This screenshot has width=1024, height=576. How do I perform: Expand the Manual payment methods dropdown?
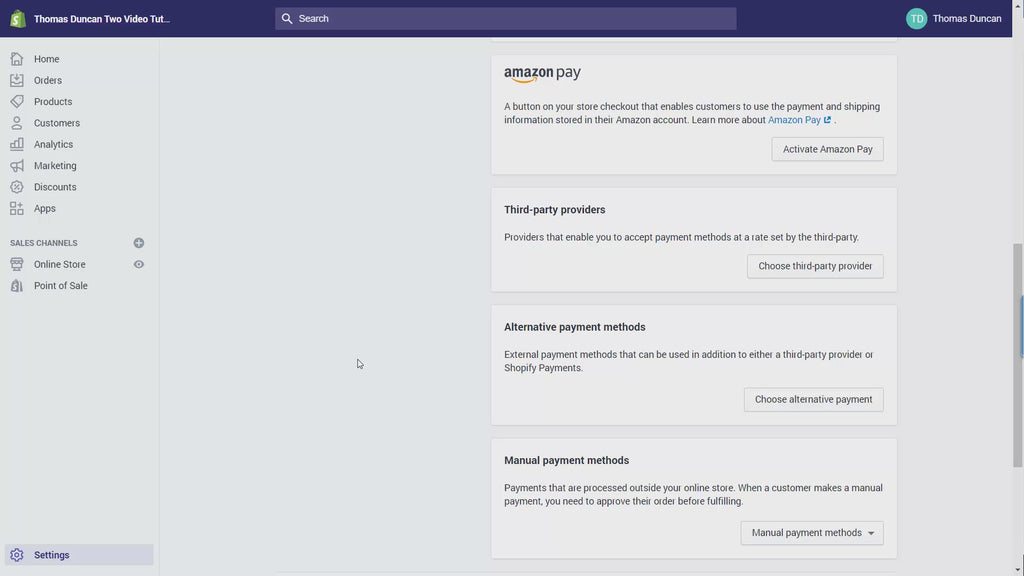pyautogui.click(x=812, y=533)
